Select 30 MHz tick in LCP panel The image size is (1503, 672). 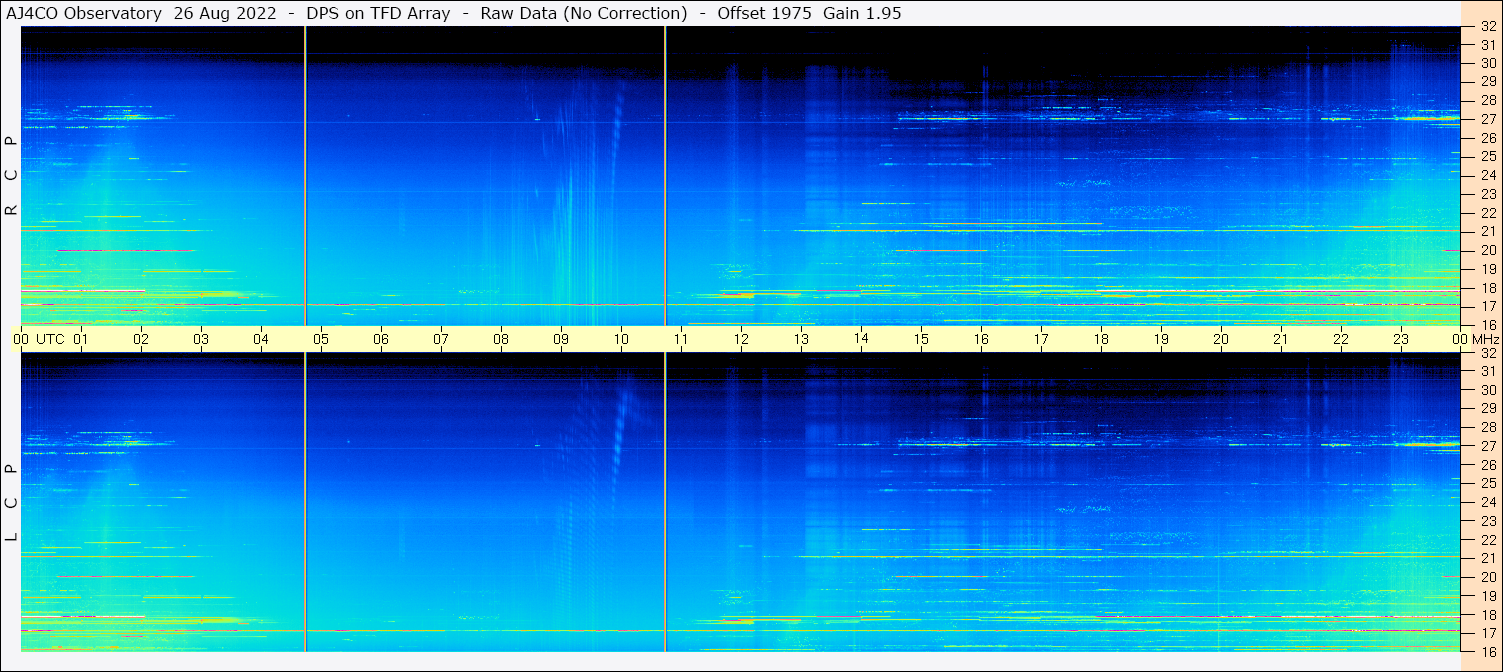(x=1488, y=390)
